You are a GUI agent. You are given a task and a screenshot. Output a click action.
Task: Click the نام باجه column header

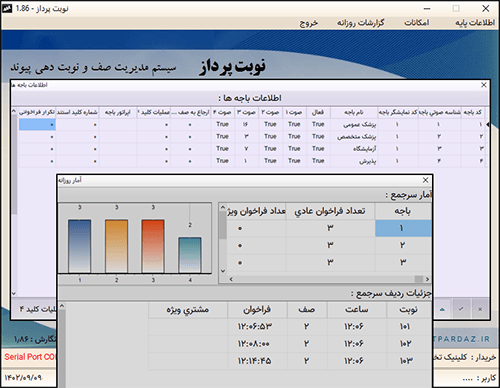coord(354,112)
